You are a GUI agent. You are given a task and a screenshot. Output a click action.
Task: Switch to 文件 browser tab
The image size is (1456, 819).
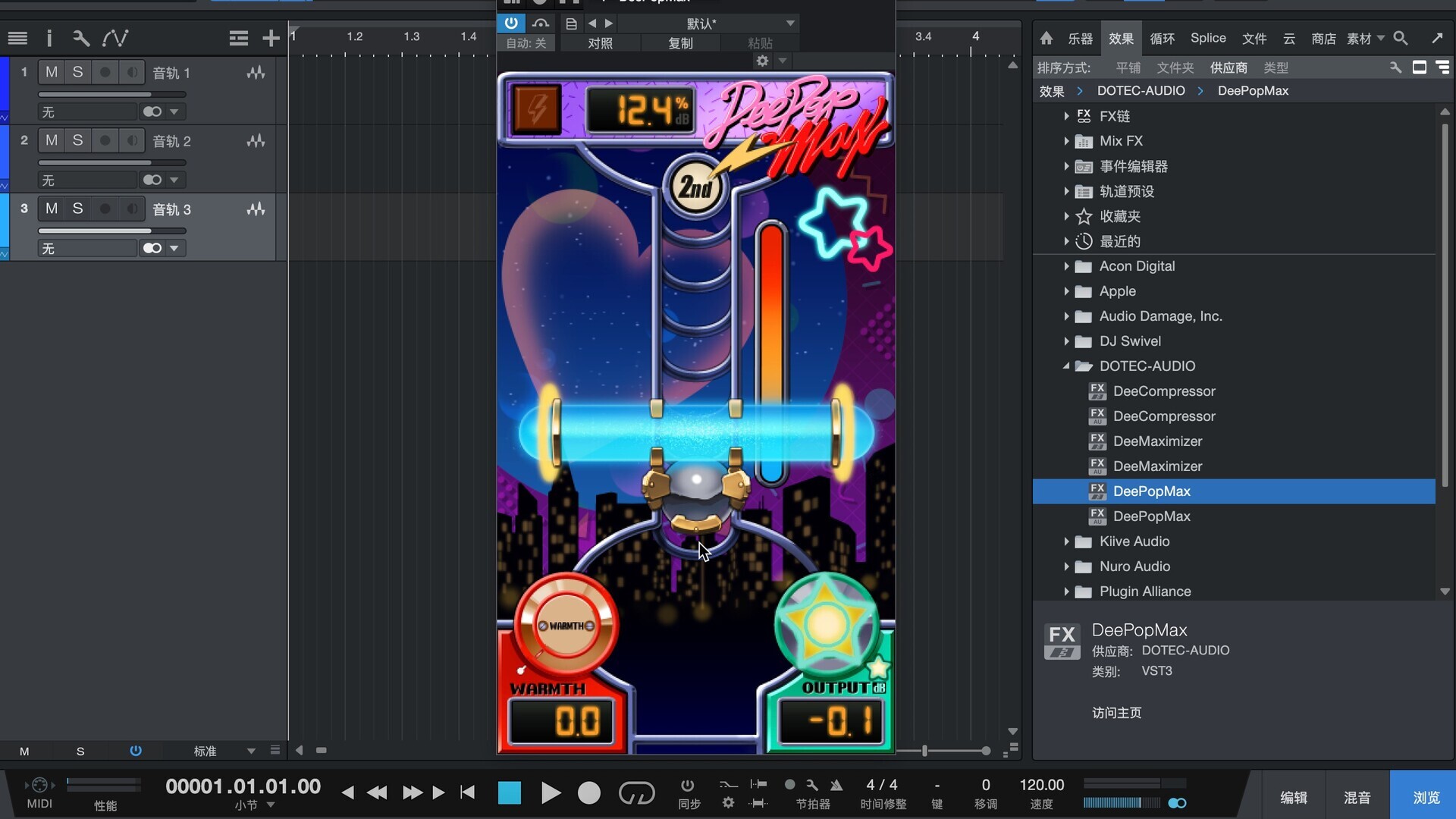pos(1254,38)
